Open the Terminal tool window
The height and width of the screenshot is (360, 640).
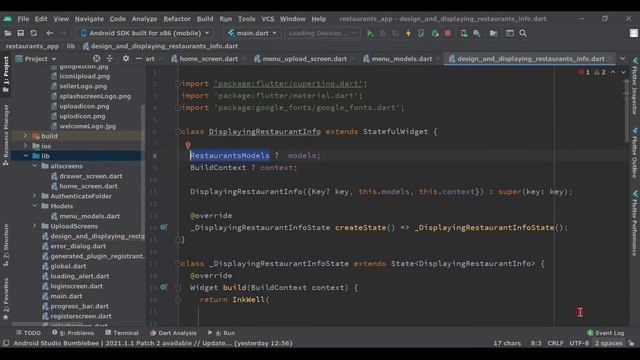(x=122, y=333)
